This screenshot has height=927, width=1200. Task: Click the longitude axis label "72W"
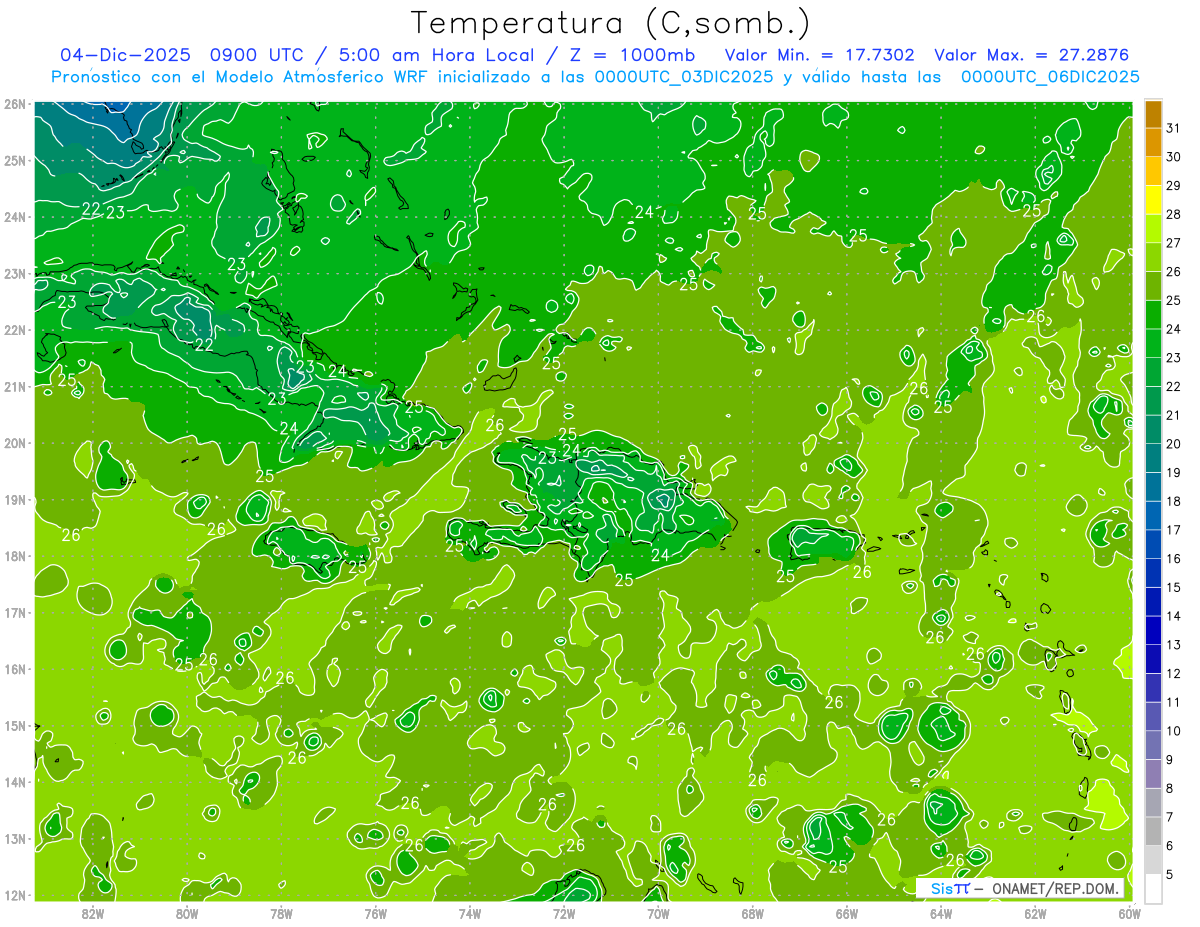564,912
